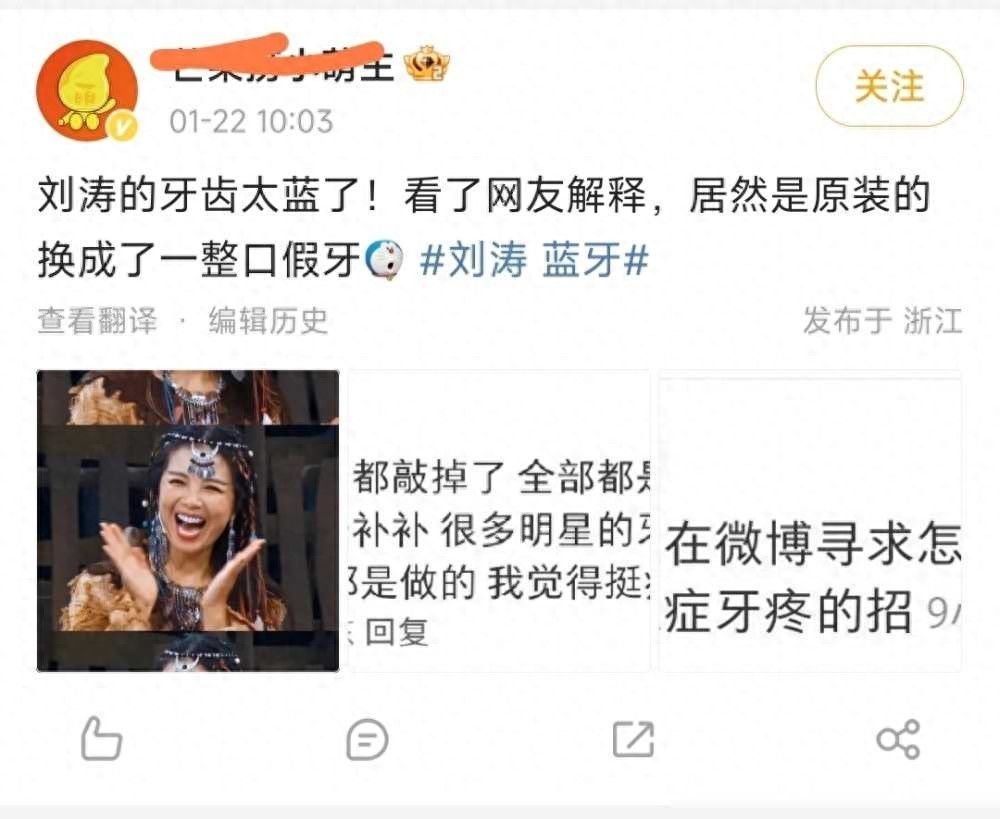Open the third image with 在微博寻求 text
Screen dimensions: 1000x819
click(x=810, y=520)
